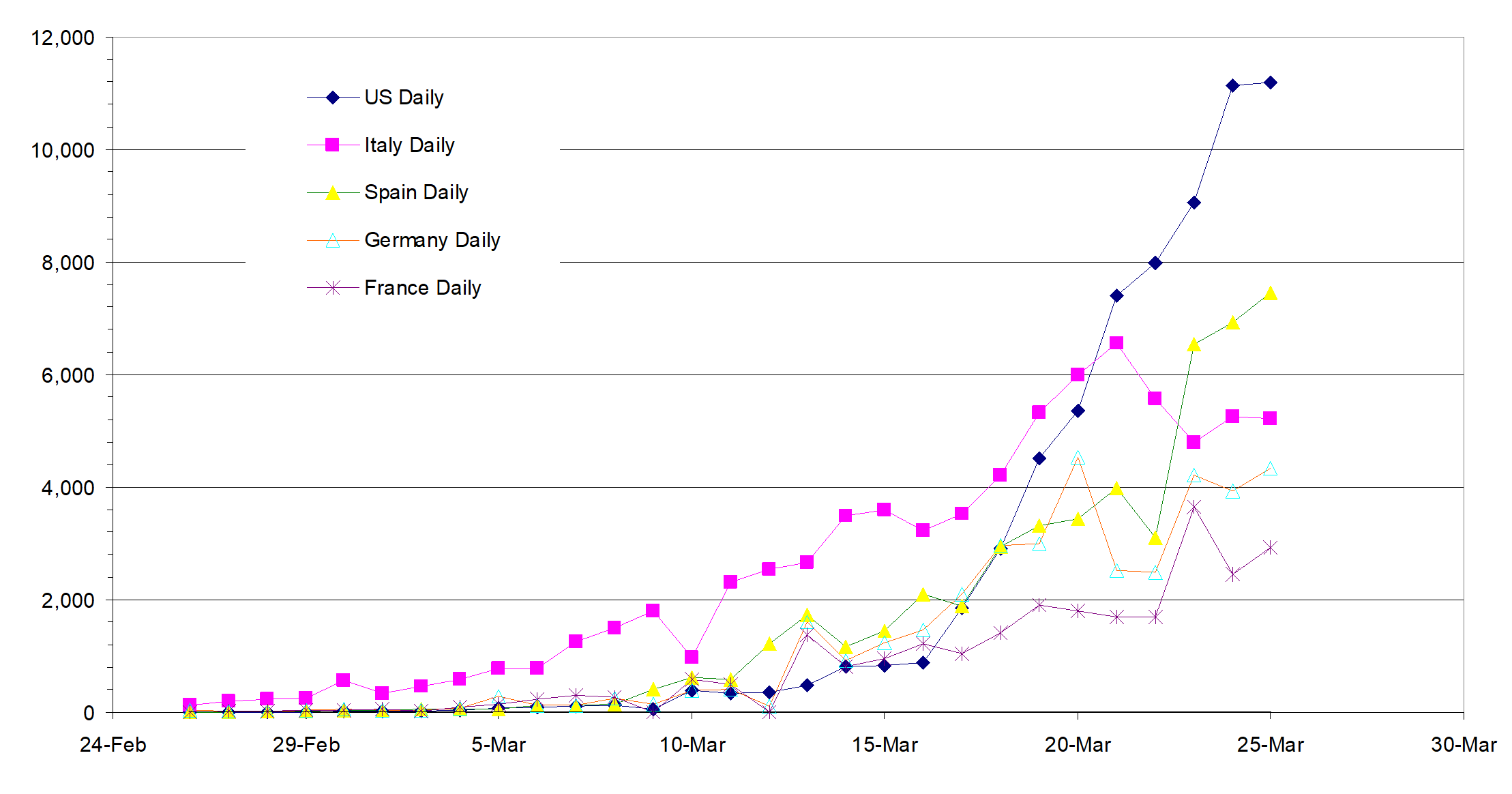The width and height of the screenshot is (1512, 794).
Task: Click the US Daily data point on 25-Mar
Action: pyautogui.click(x=1271, y=83)
